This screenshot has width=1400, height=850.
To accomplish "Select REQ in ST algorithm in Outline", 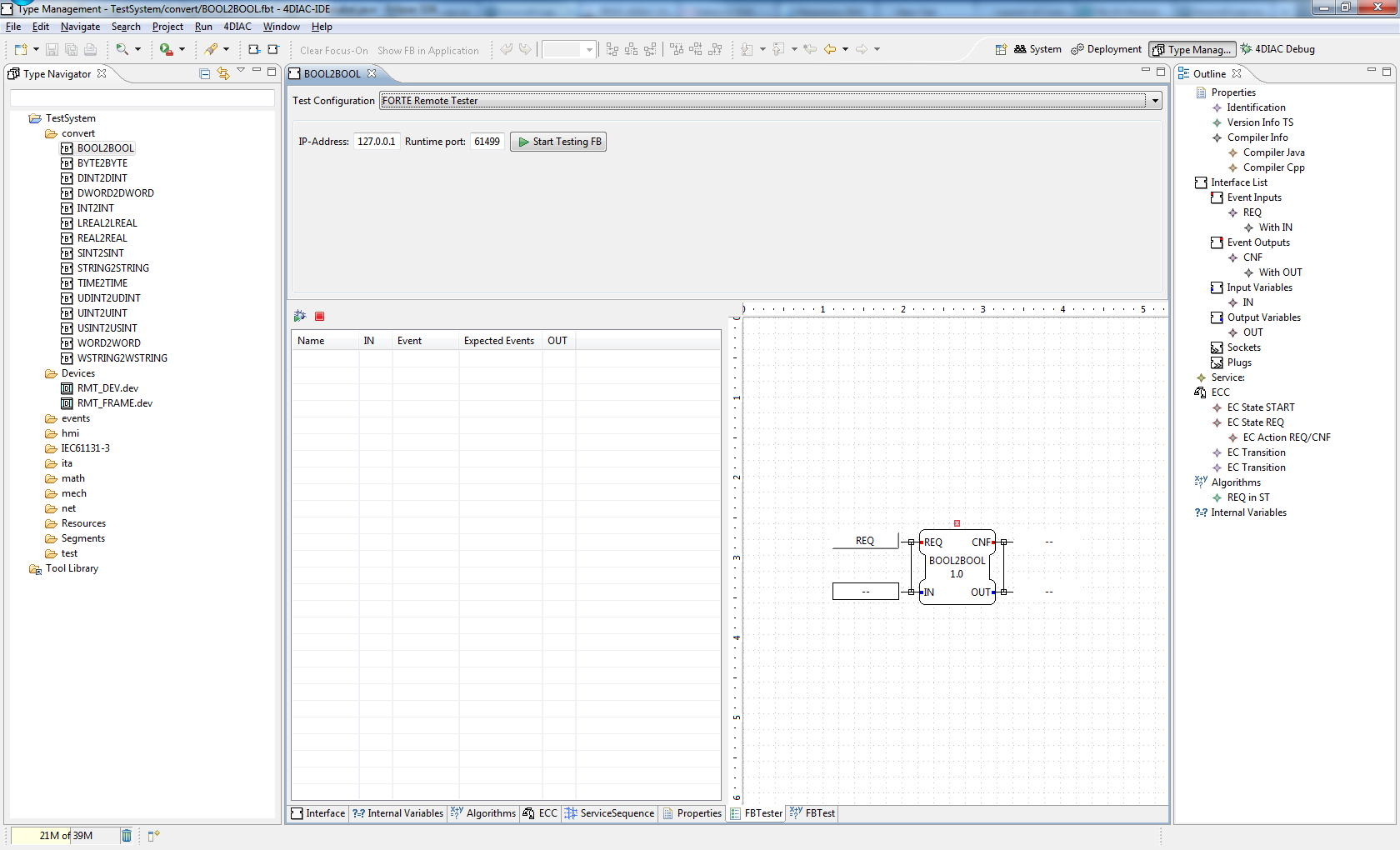I will tap(1248, 497).
